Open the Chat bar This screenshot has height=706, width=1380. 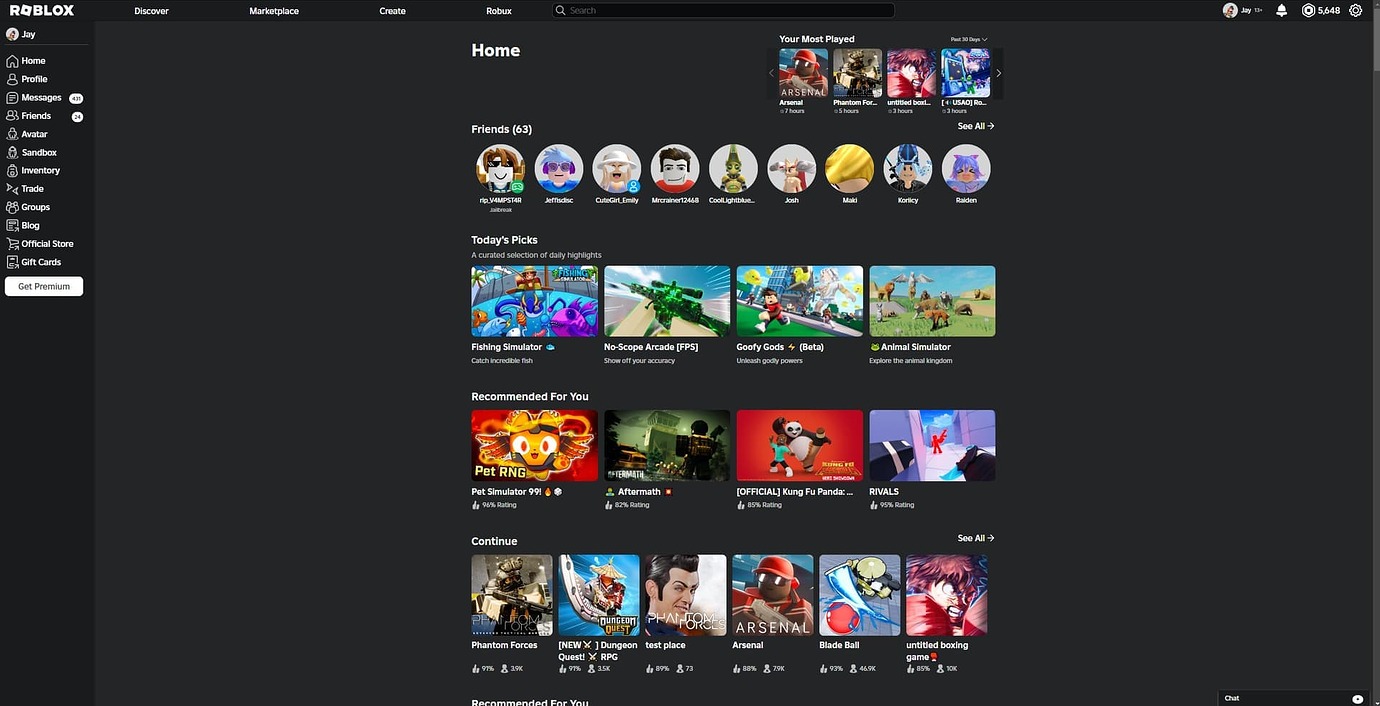1294,698
